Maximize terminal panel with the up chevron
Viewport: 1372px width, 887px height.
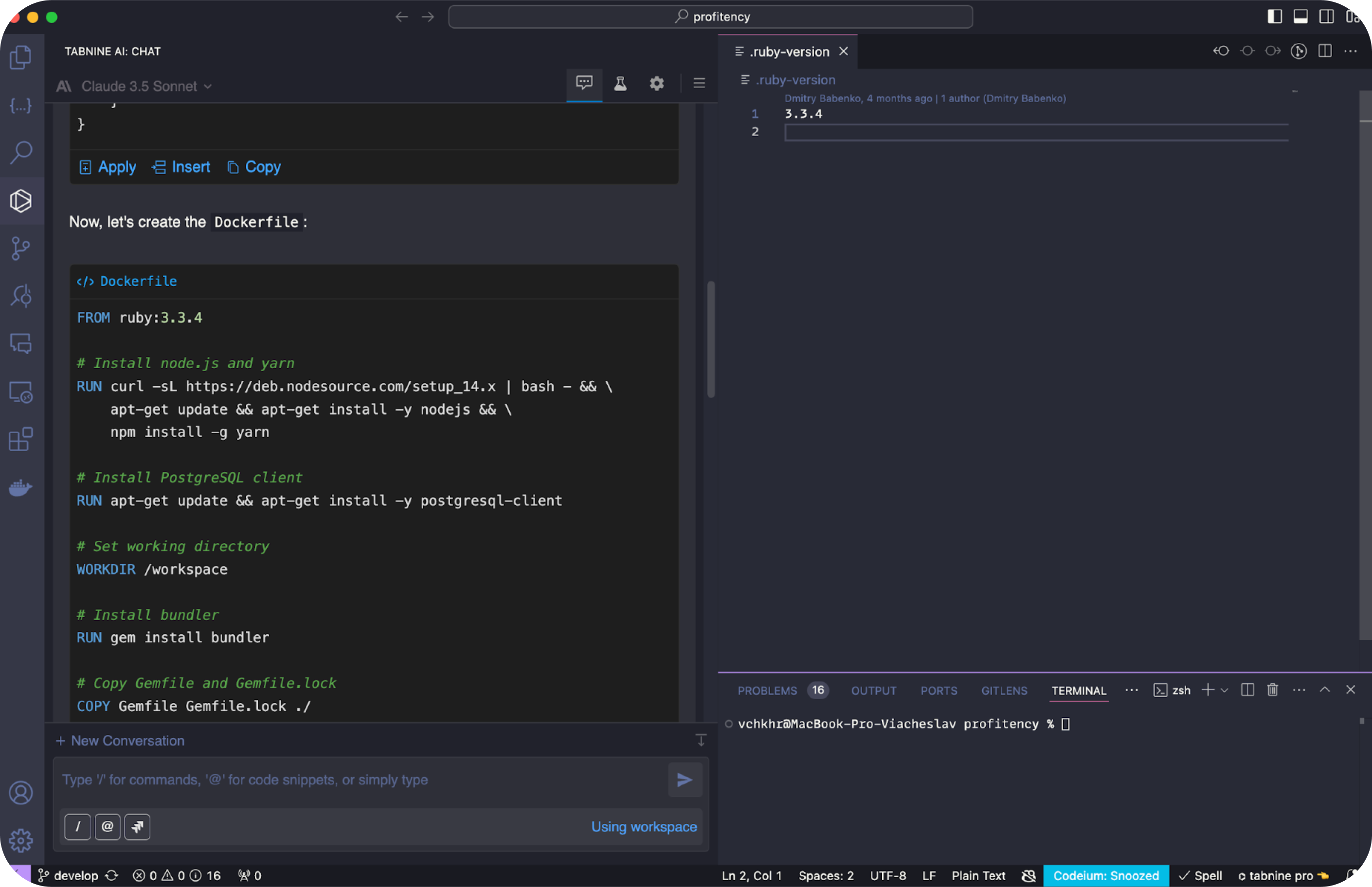1325,690
